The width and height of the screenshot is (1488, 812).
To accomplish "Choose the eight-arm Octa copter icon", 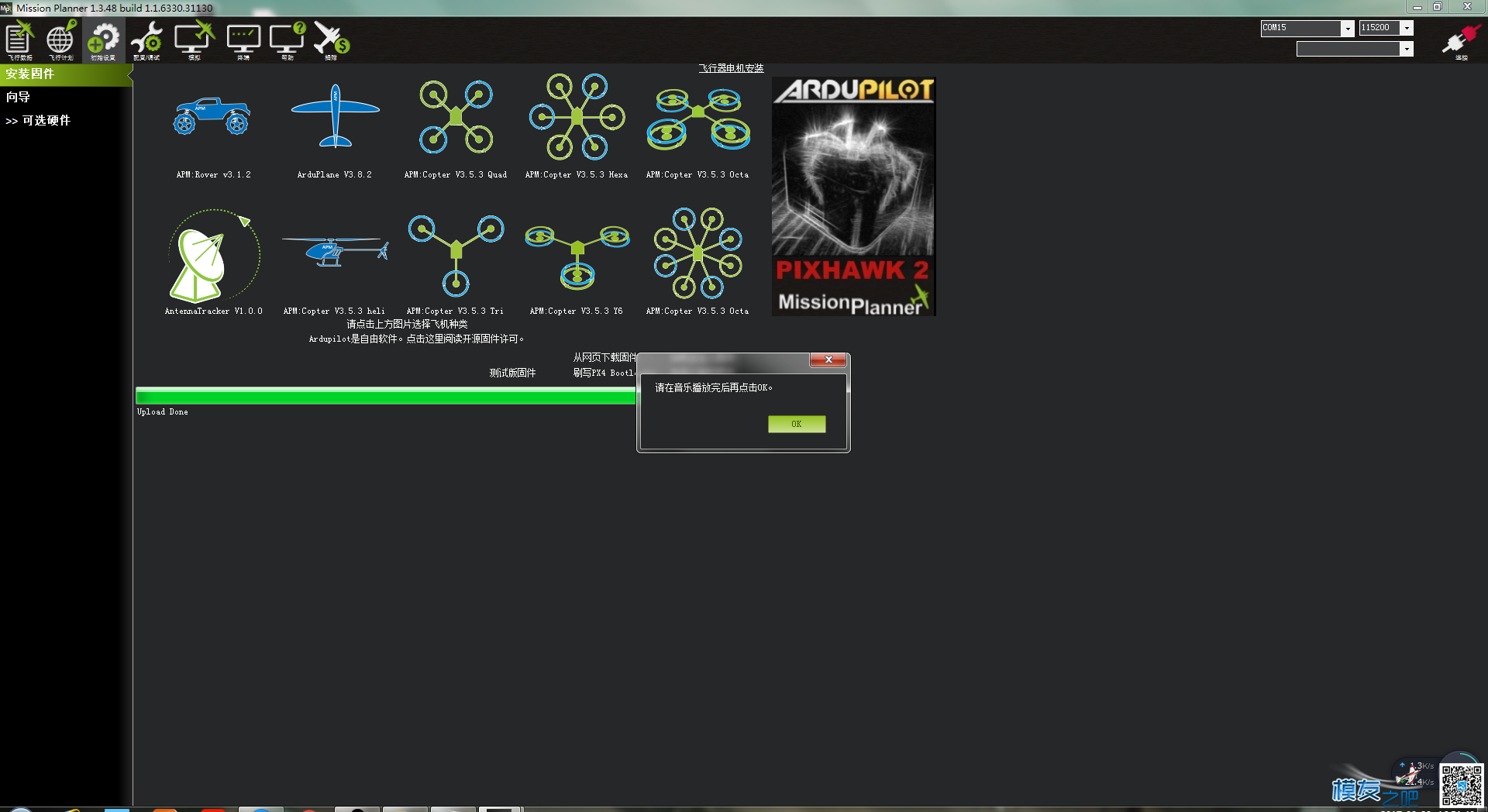I will tap(698, 253).
